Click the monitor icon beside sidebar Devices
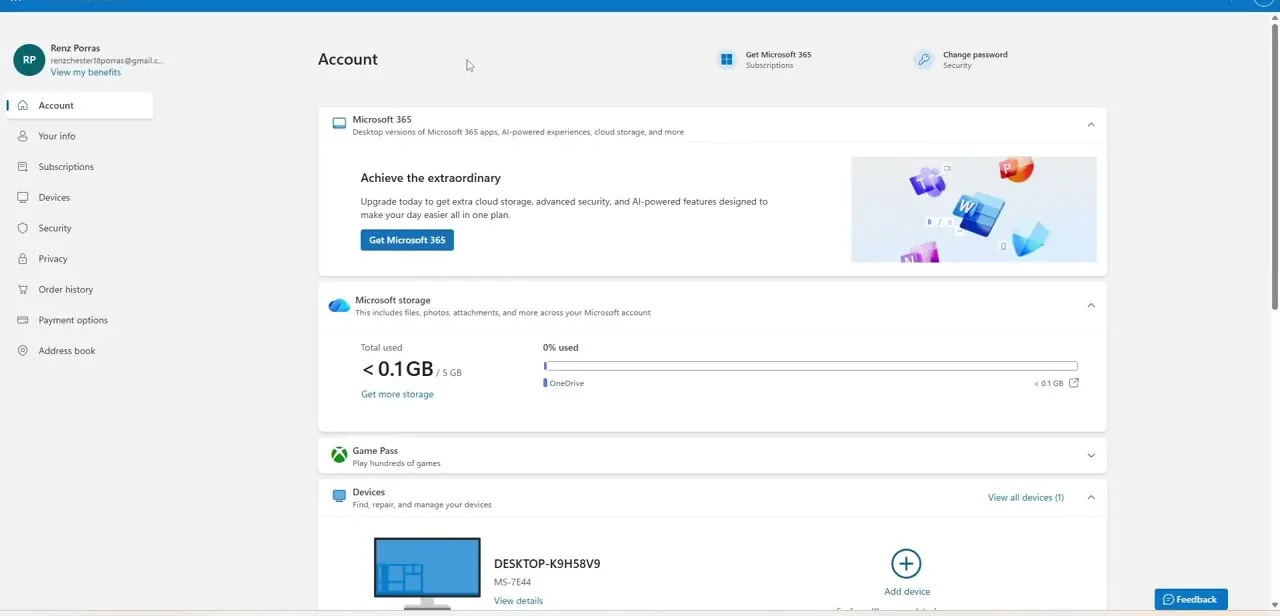This screenshot has width=1280, height=616. click(x=23, y=197)
